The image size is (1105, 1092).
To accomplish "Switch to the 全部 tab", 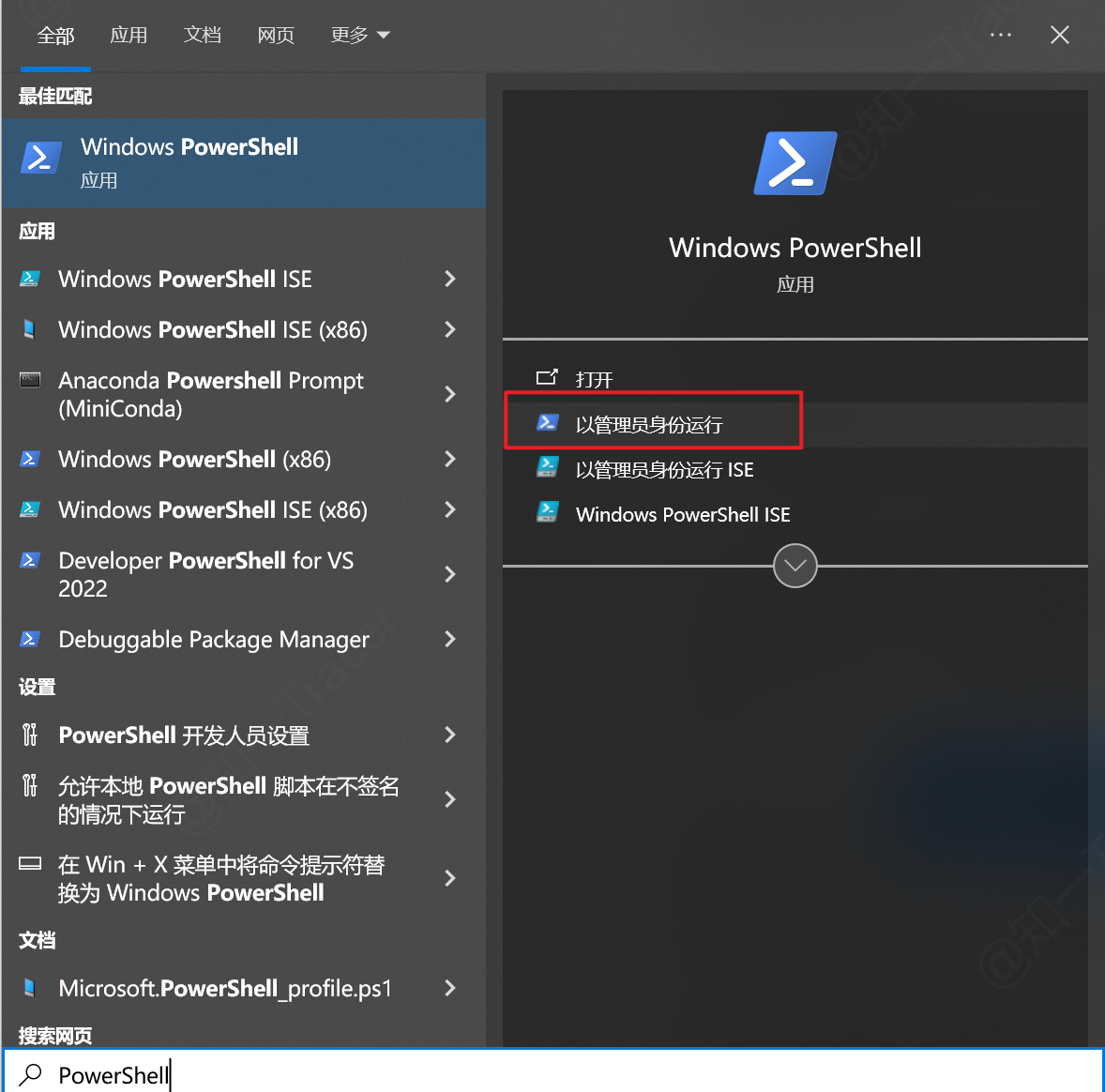I will [55, 35].
